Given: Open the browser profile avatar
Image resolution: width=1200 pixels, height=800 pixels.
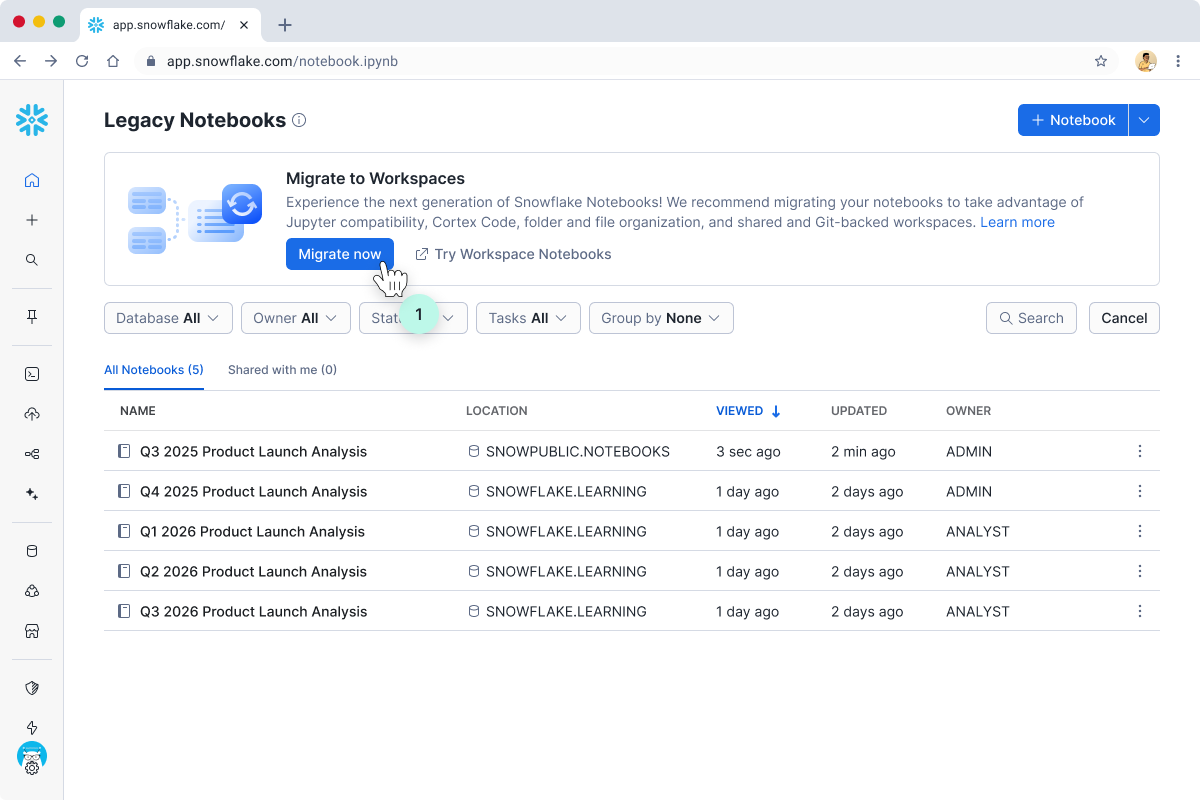Looking at the screenshot, I should coord(1146,61).
